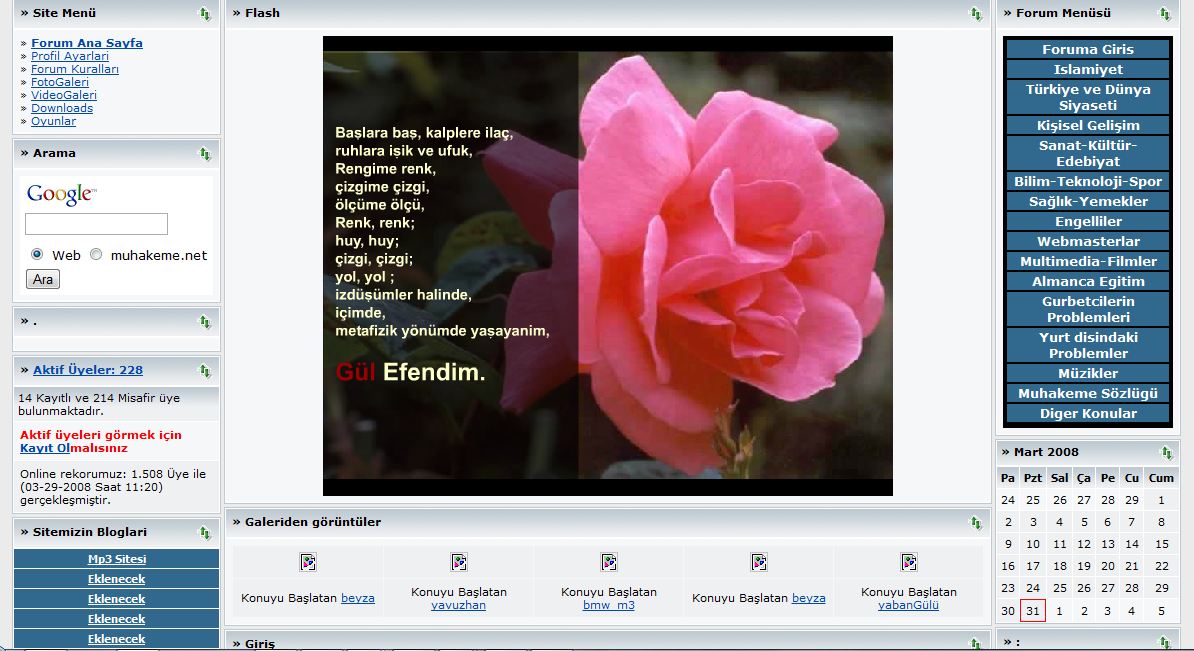The image size is (1194, 651).
Task: Open gallery image icon above yabanGülü
Action: pyautogui.click(x=909, y=562)
